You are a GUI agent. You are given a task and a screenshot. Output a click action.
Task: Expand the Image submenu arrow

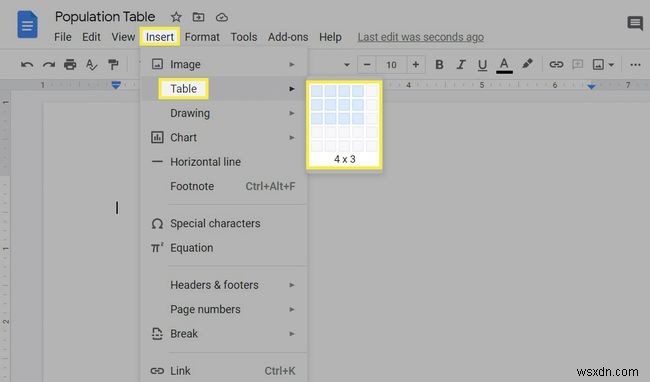click(x=292, y=65)
